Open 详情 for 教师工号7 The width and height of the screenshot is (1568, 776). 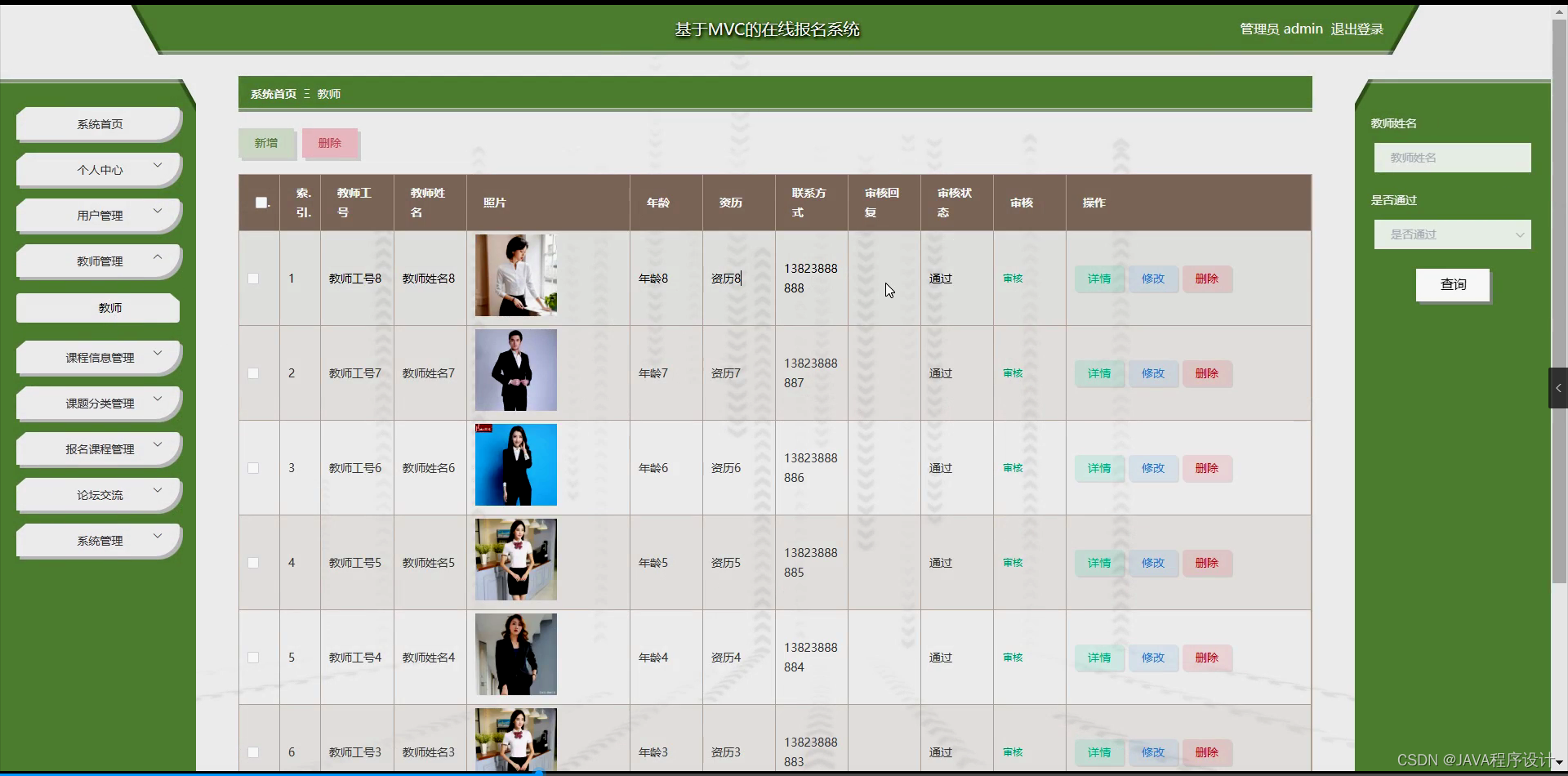[1099, 373]
